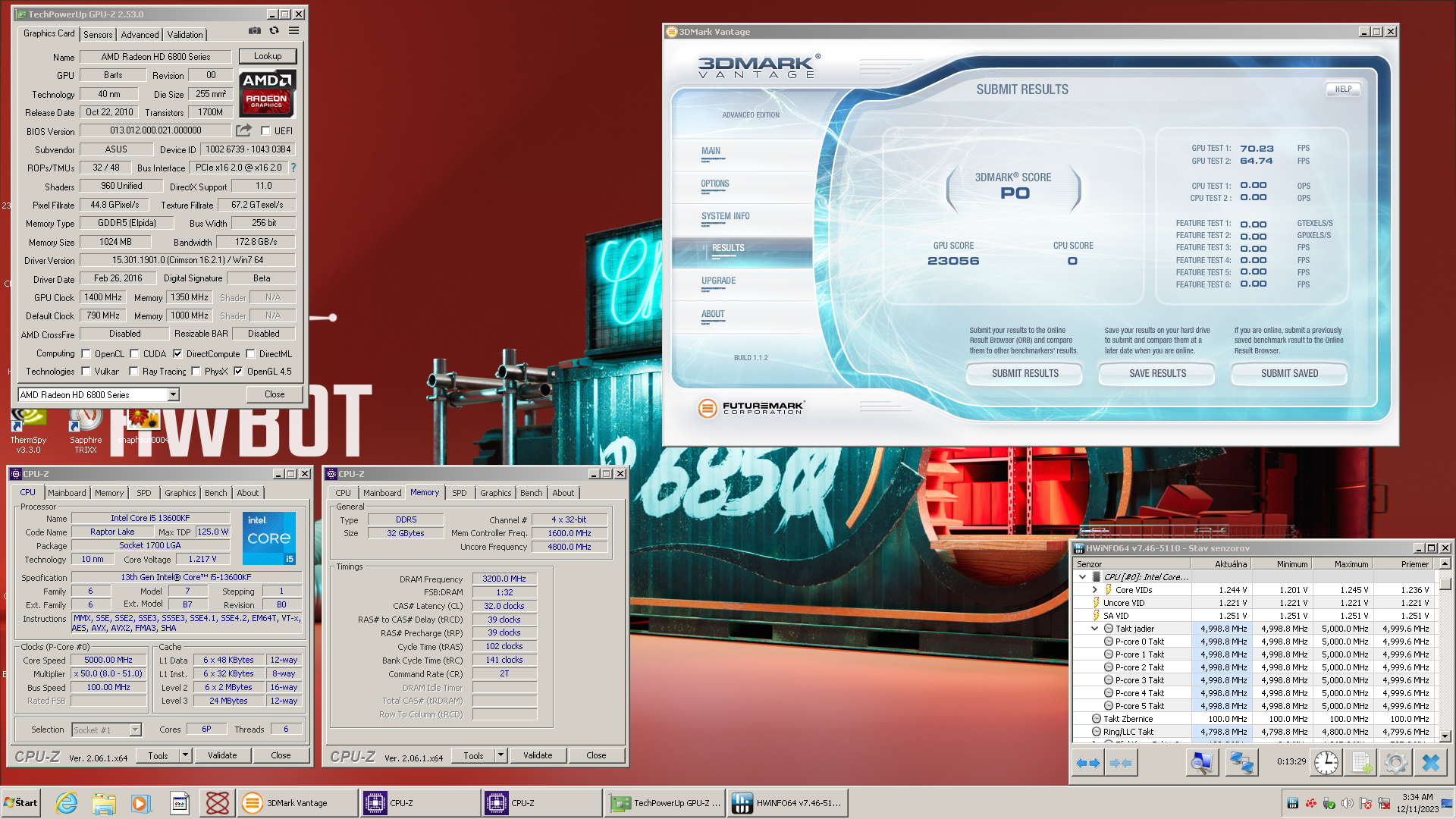Open the Socket #1 selection dropdown
The width and height of the screenshot is (1456, 819).
(135, 730)
